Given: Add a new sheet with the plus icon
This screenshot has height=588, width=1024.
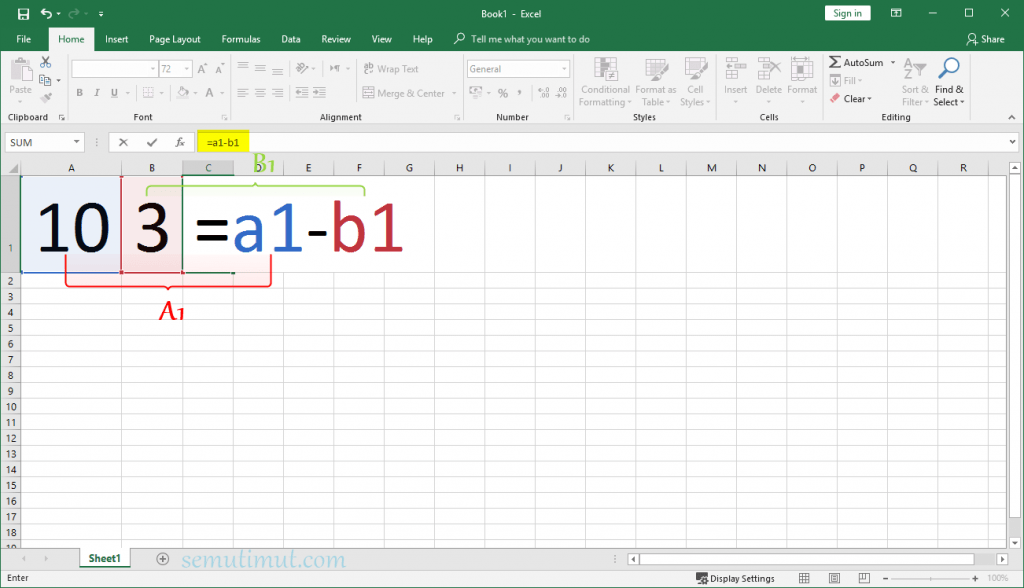Looking at the screenshot, I should 163,558.
